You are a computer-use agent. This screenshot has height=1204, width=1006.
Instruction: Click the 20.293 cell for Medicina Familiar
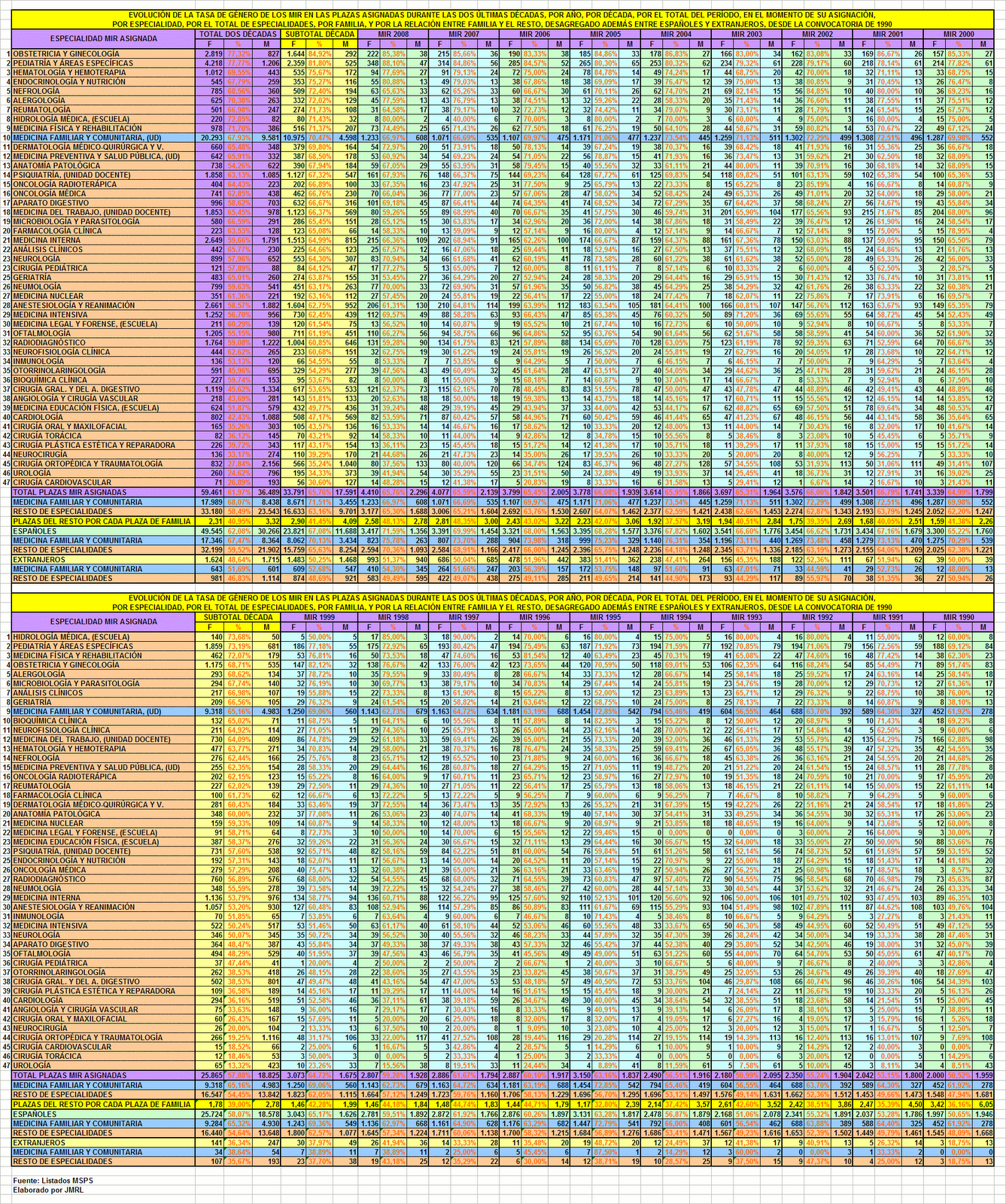[x=211, y=138]
